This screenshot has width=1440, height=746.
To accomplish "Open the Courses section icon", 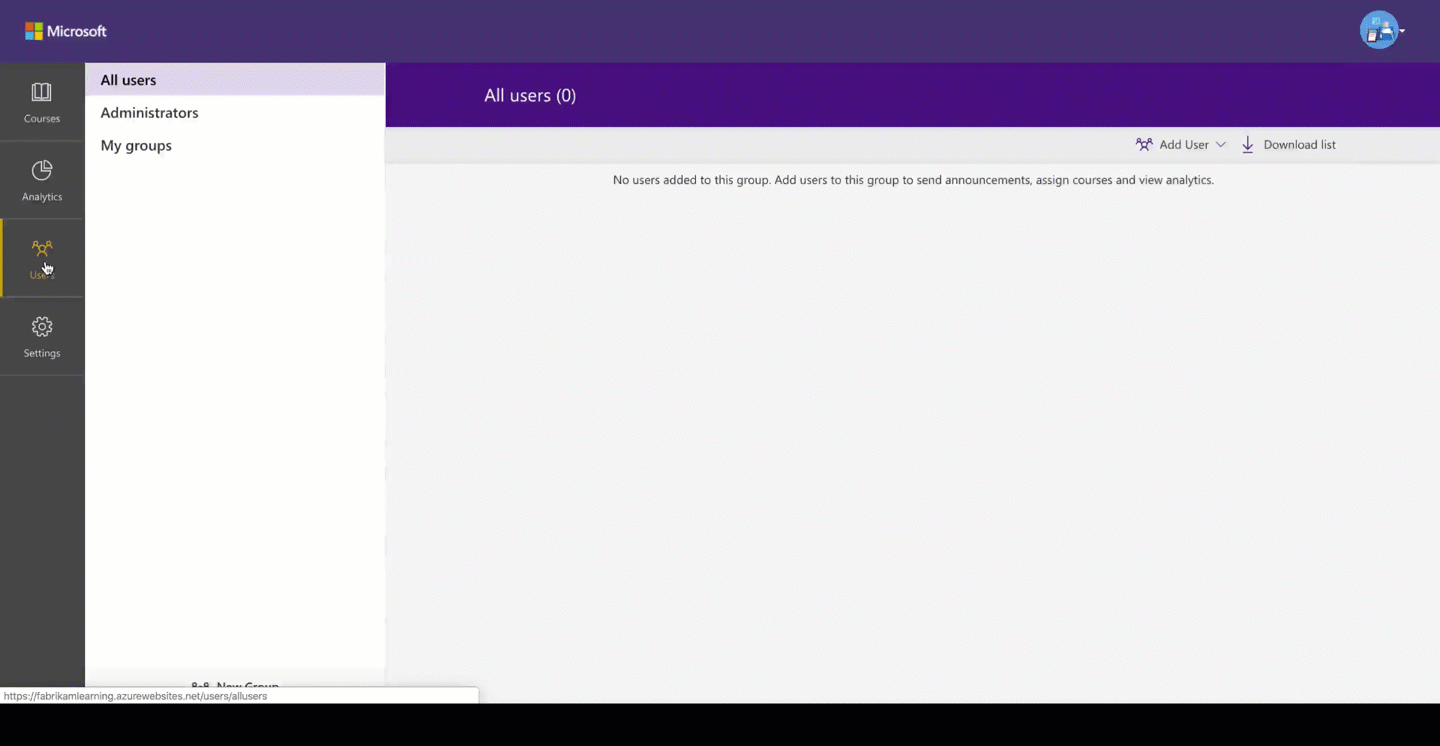I will tap(41, 91).
